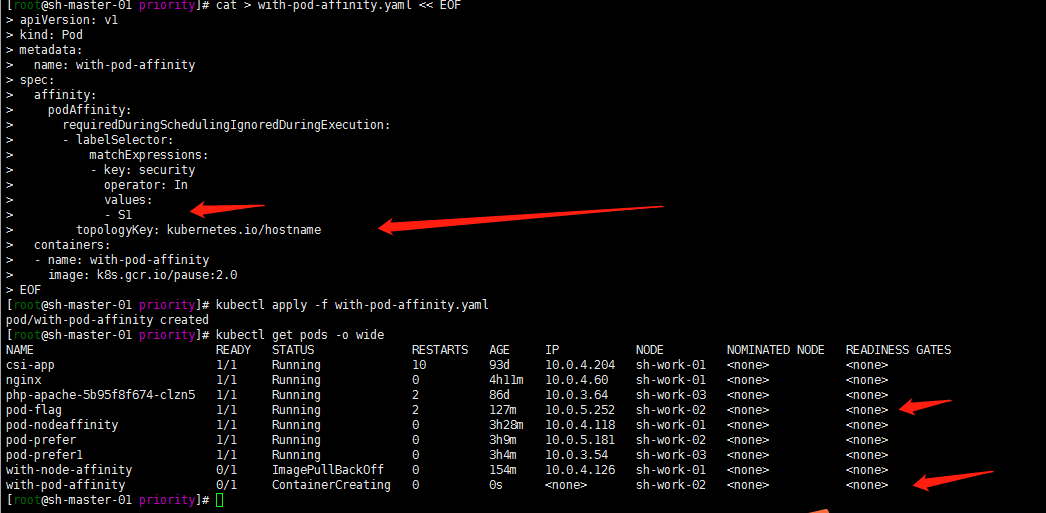Select 'image: k8s.gcr.io/pause:2.0' line
Screen dimensions: 1046x513
click(x=143, y=274)
